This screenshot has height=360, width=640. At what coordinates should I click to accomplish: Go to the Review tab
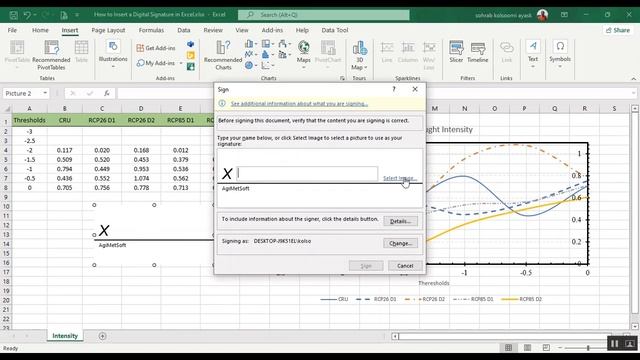pyautogui.click(x=213, y=30)
